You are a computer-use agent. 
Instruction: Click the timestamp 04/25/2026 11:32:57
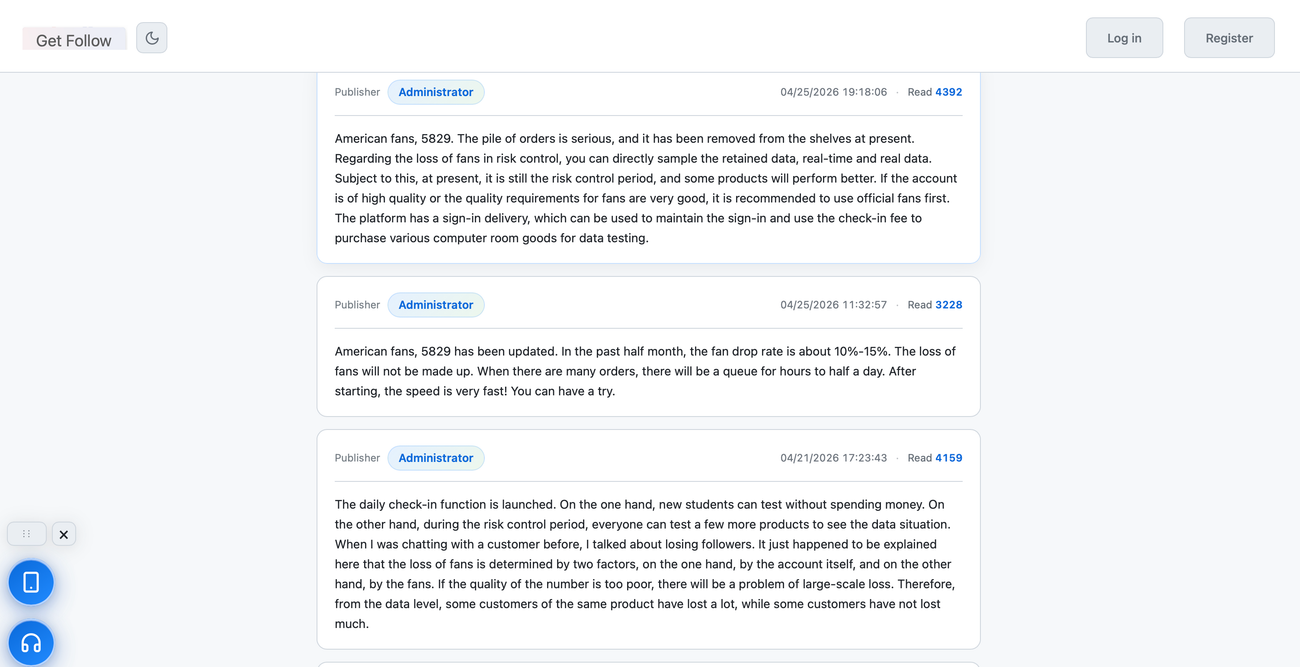pyautogui.click(x=833, y=305)
